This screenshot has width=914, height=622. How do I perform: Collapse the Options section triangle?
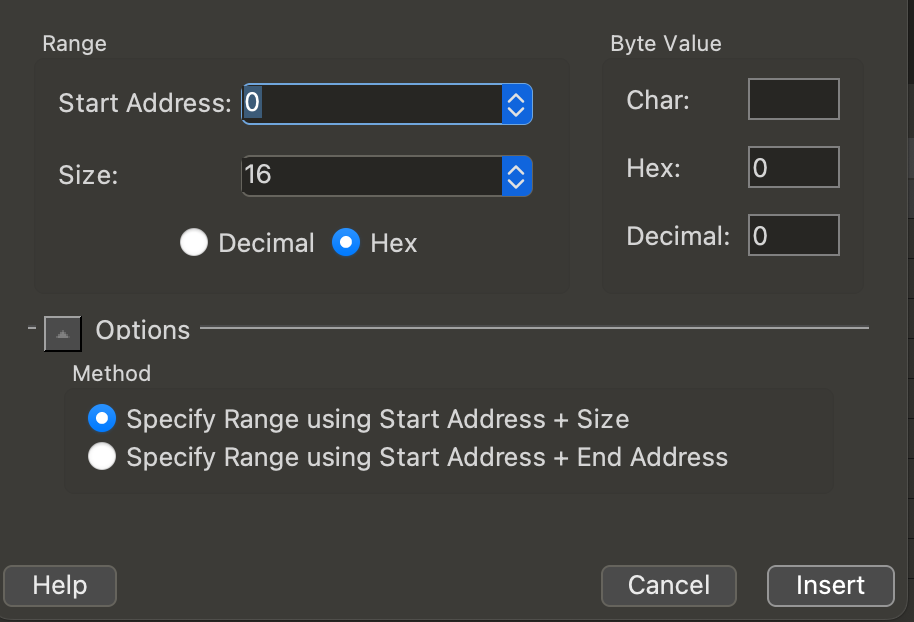(x=63, y=332)
